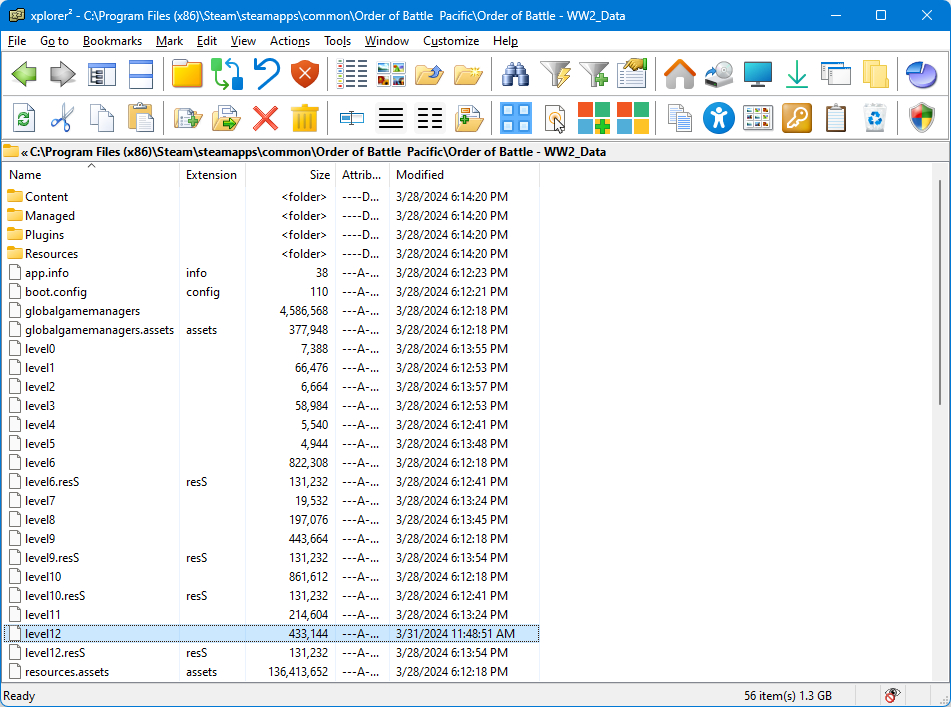Click the status bar eye icon
Viewport: 951px width, 707px height.
[892, 695]
